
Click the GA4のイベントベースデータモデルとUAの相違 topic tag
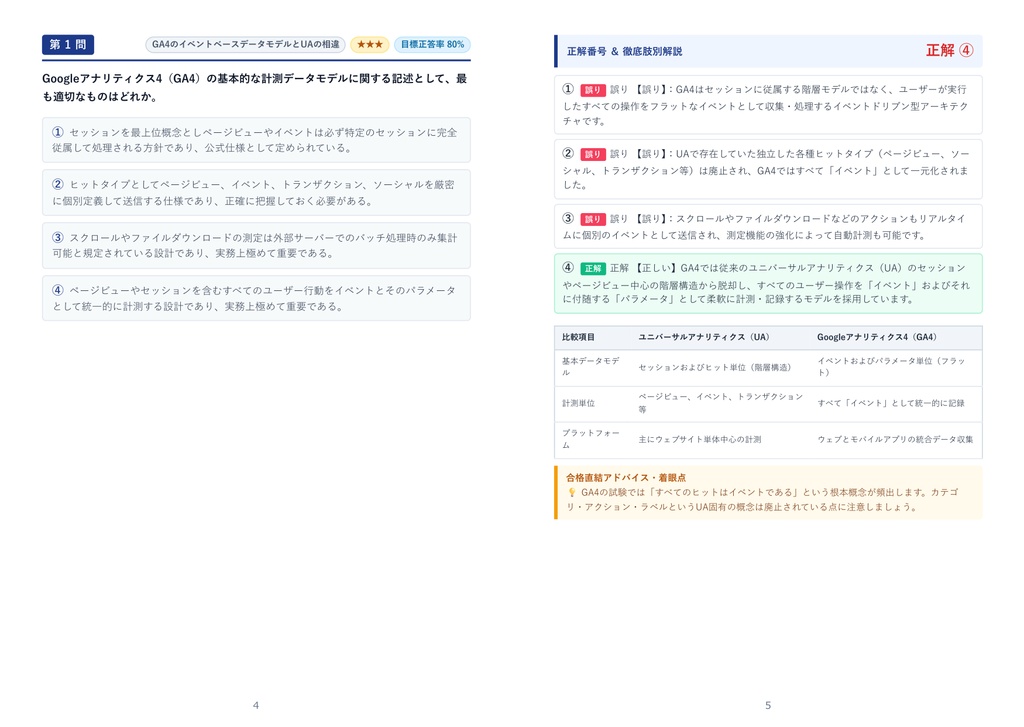click(x=246, y=44)
